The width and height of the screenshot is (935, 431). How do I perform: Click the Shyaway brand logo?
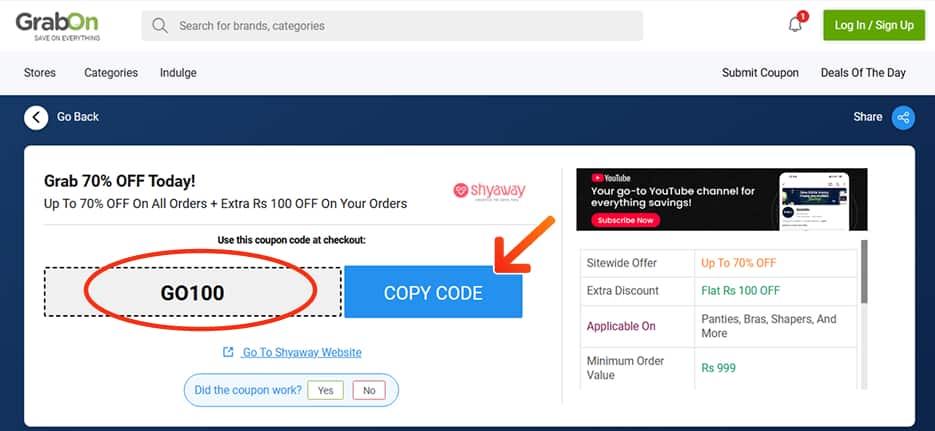click(489, 191)
